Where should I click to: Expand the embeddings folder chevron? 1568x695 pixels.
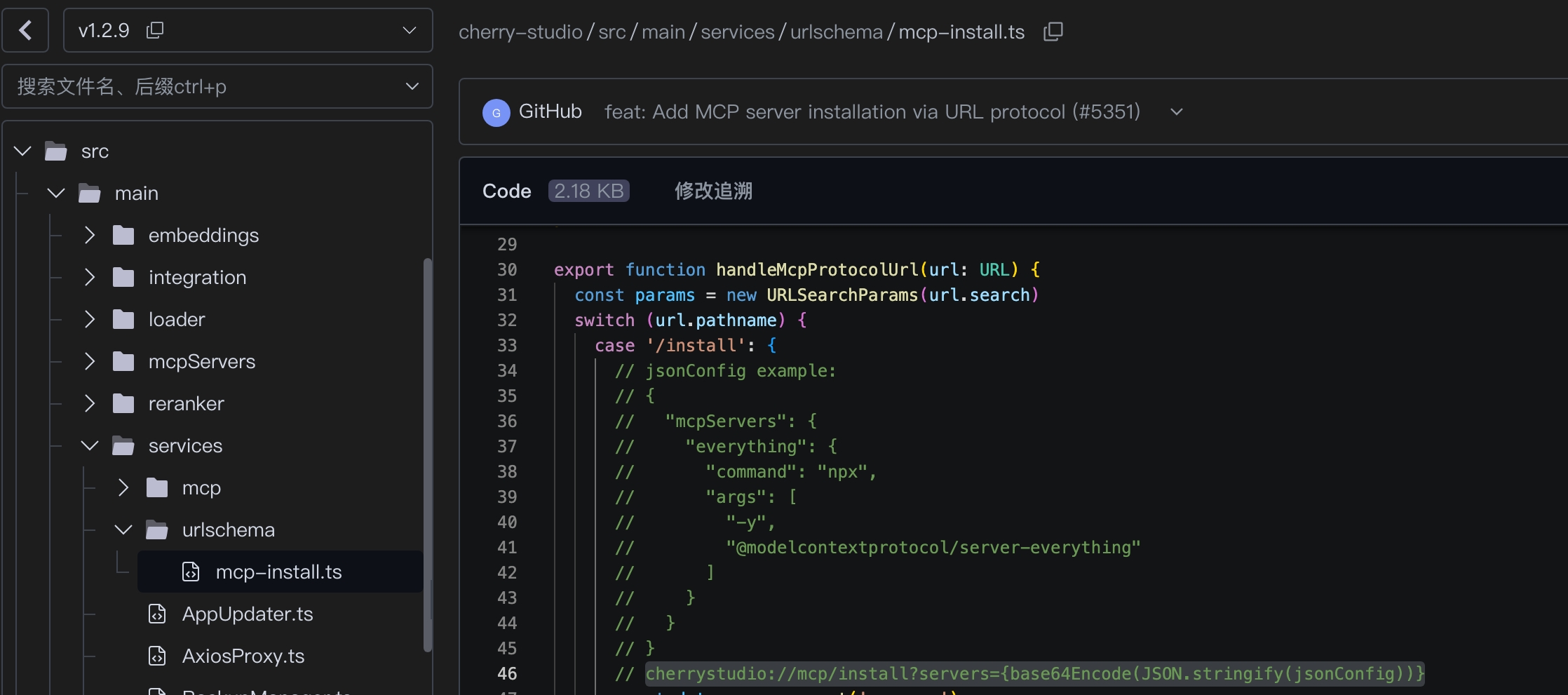point(90,235)
